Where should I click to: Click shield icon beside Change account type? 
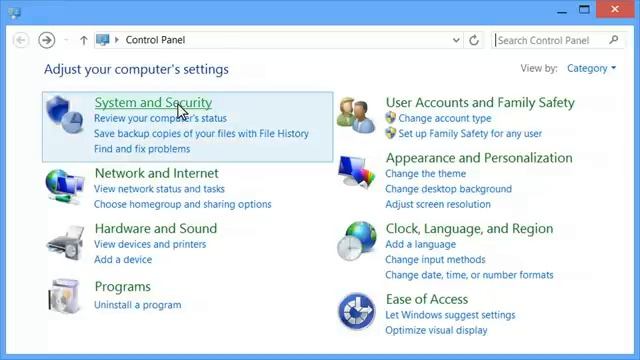tap(391, 118)
